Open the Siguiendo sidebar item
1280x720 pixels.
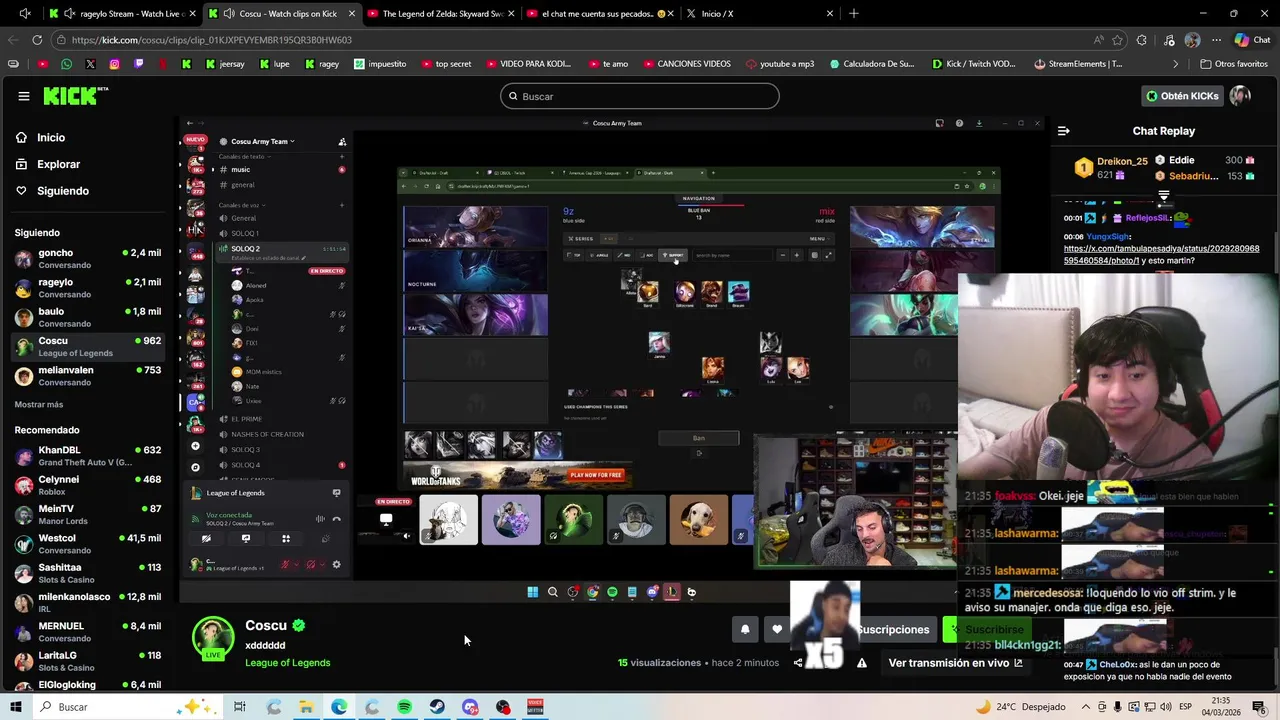[x=63, y=191]
